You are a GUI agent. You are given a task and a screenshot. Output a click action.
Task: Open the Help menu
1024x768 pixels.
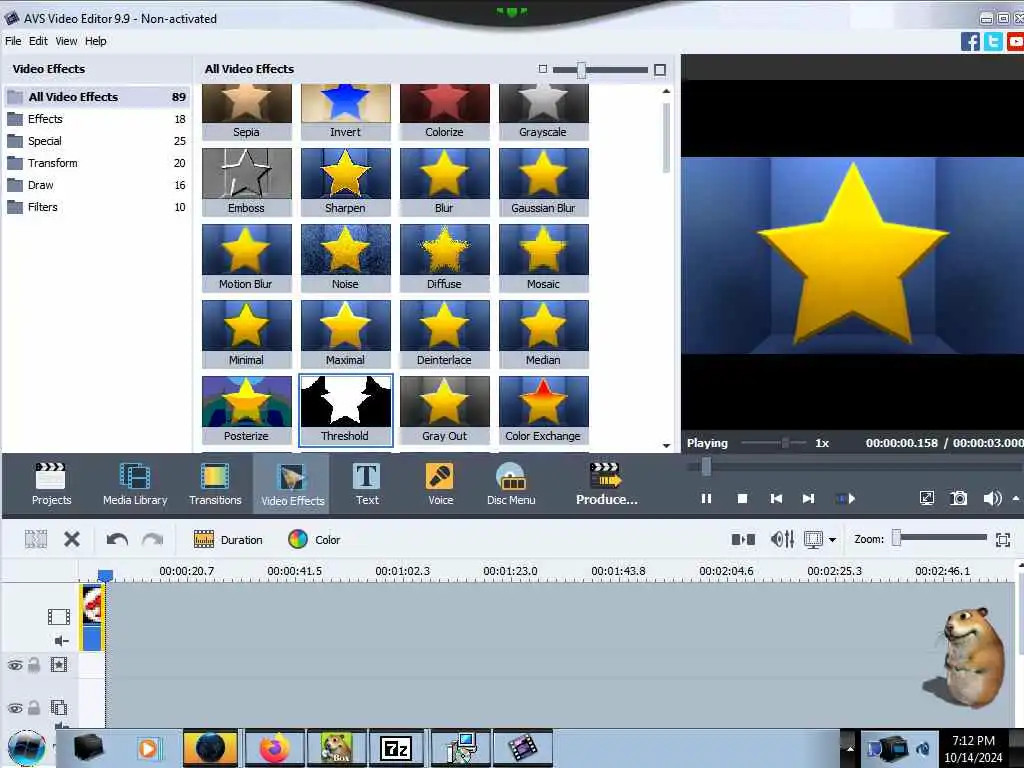pos(95,41)
